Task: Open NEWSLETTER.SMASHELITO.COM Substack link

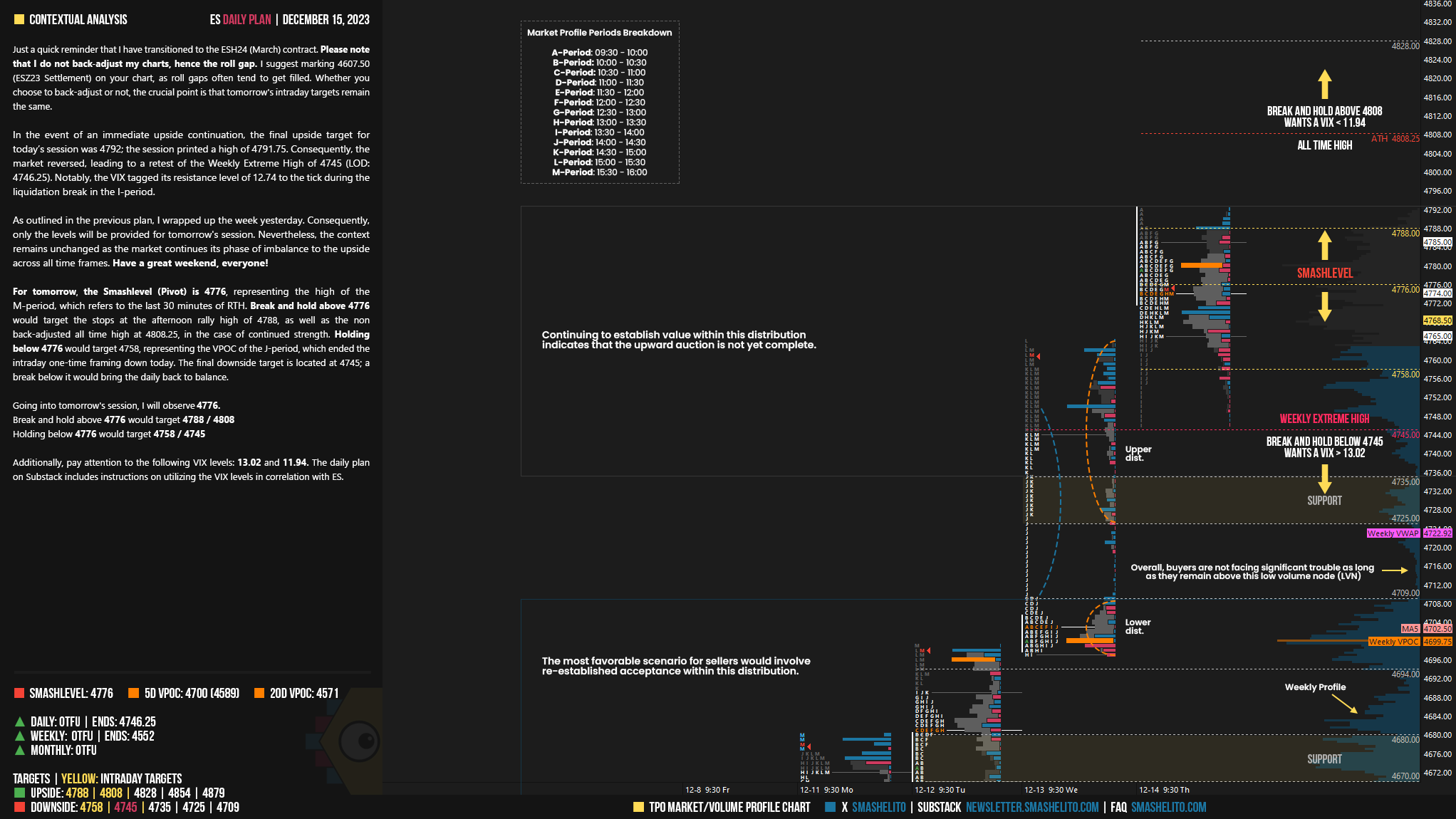Action: click(x=1032, y=807)
